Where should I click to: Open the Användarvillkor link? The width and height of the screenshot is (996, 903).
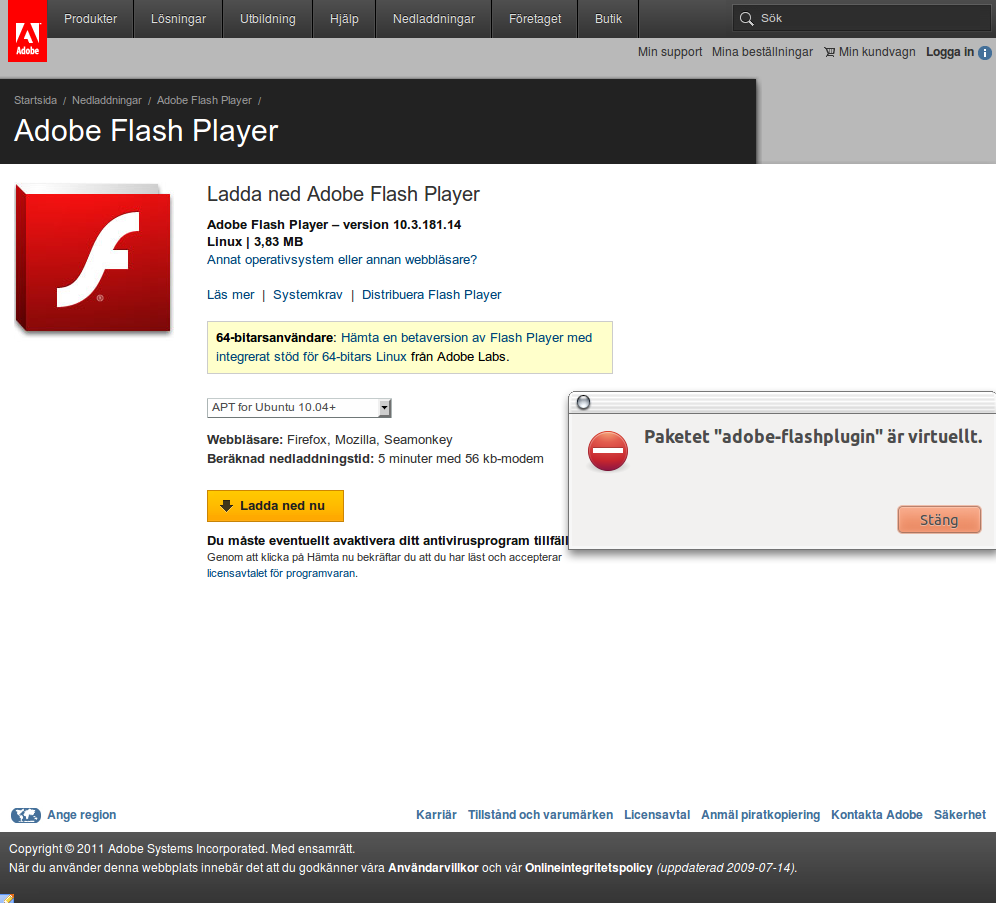pyautogui.click(x=433, y=868)
